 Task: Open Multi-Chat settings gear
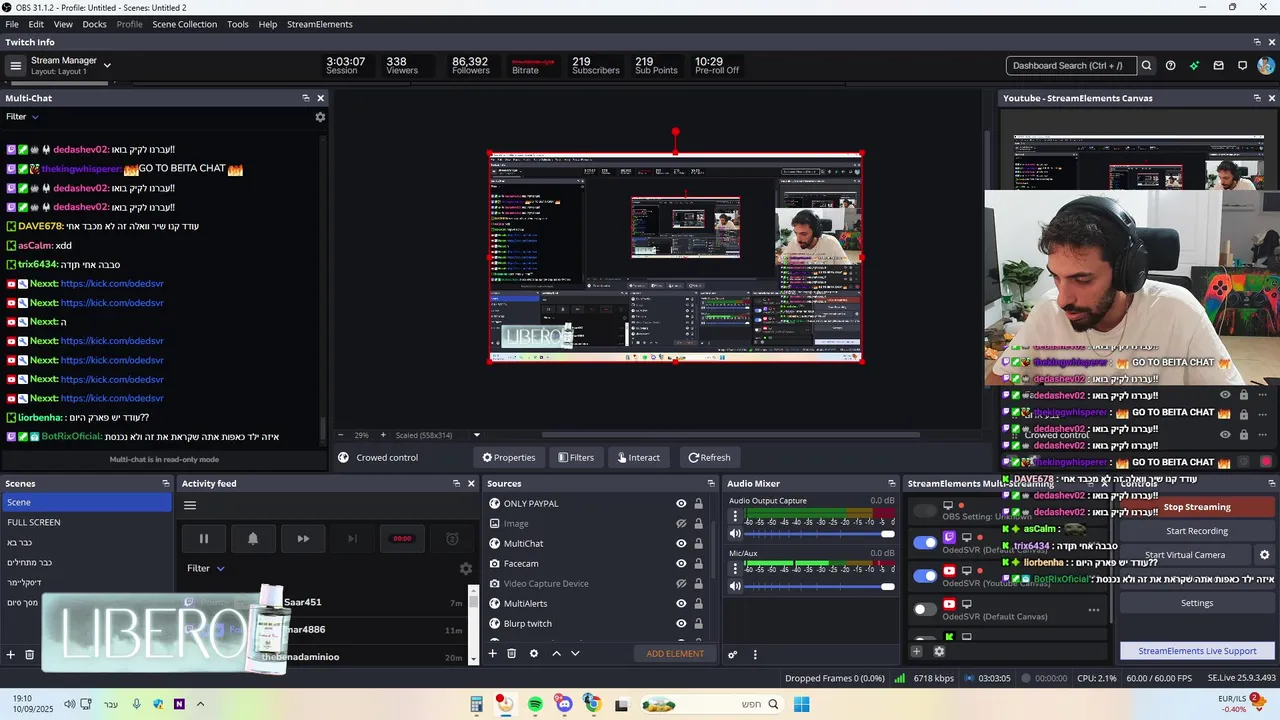[320, 117]
